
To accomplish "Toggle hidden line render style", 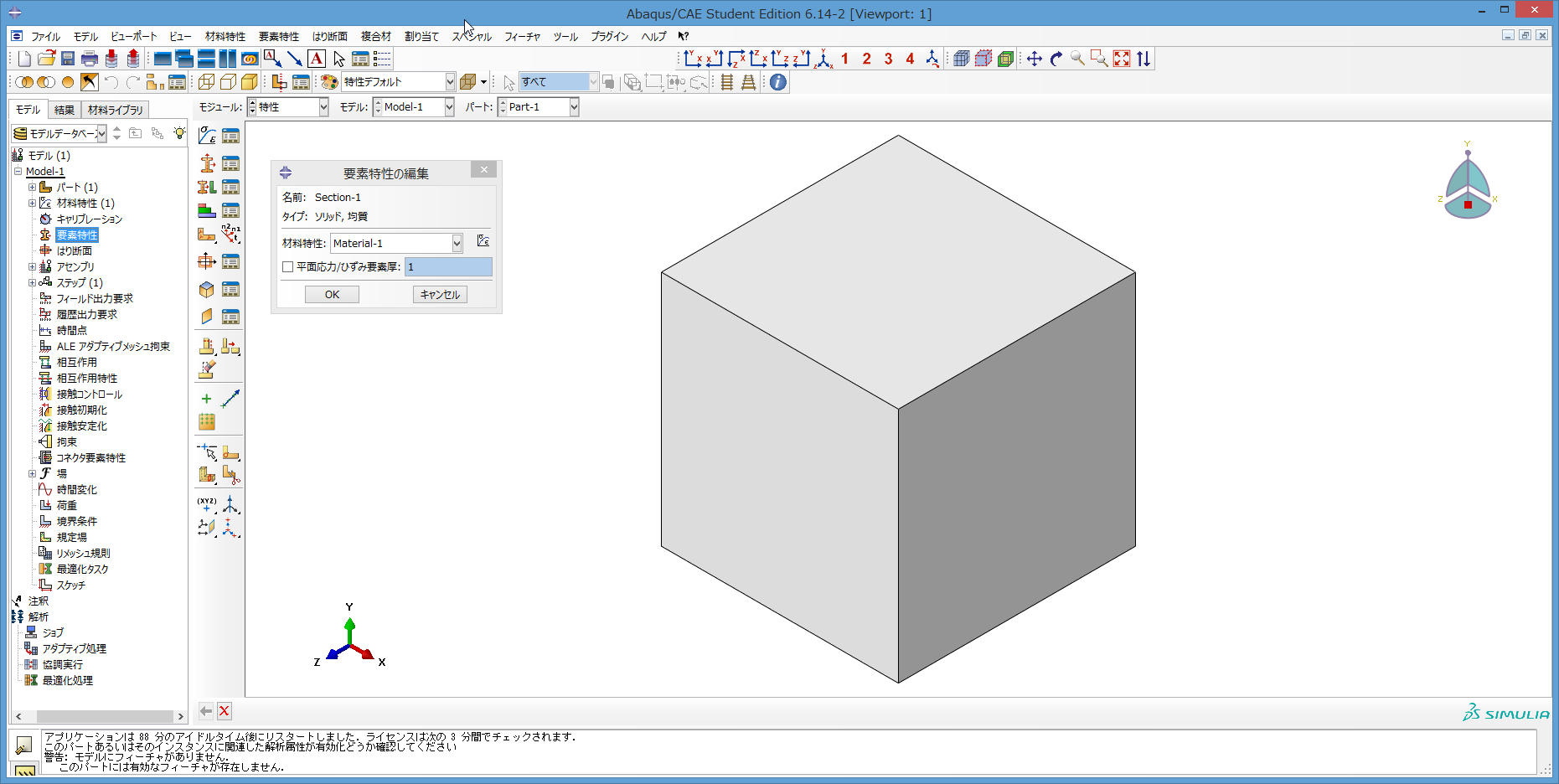I will click(228, 82).
